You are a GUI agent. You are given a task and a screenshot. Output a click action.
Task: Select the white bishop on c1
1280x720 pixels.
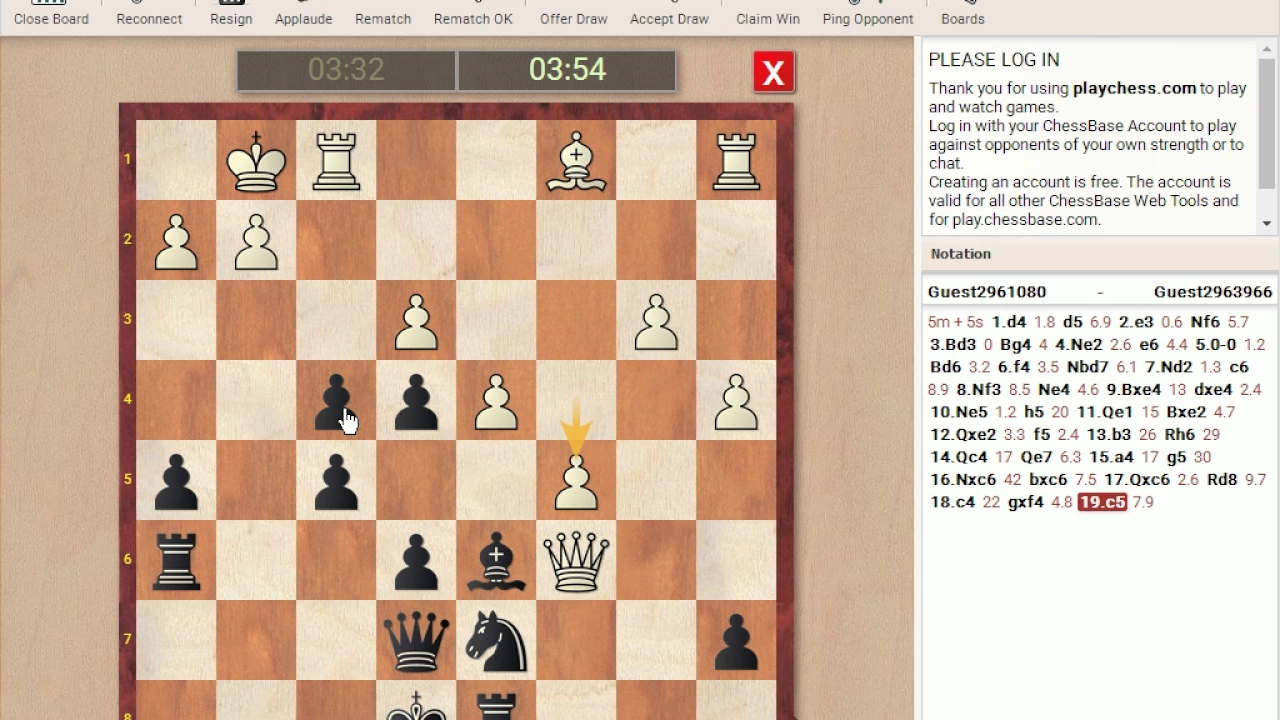point(576,162)
